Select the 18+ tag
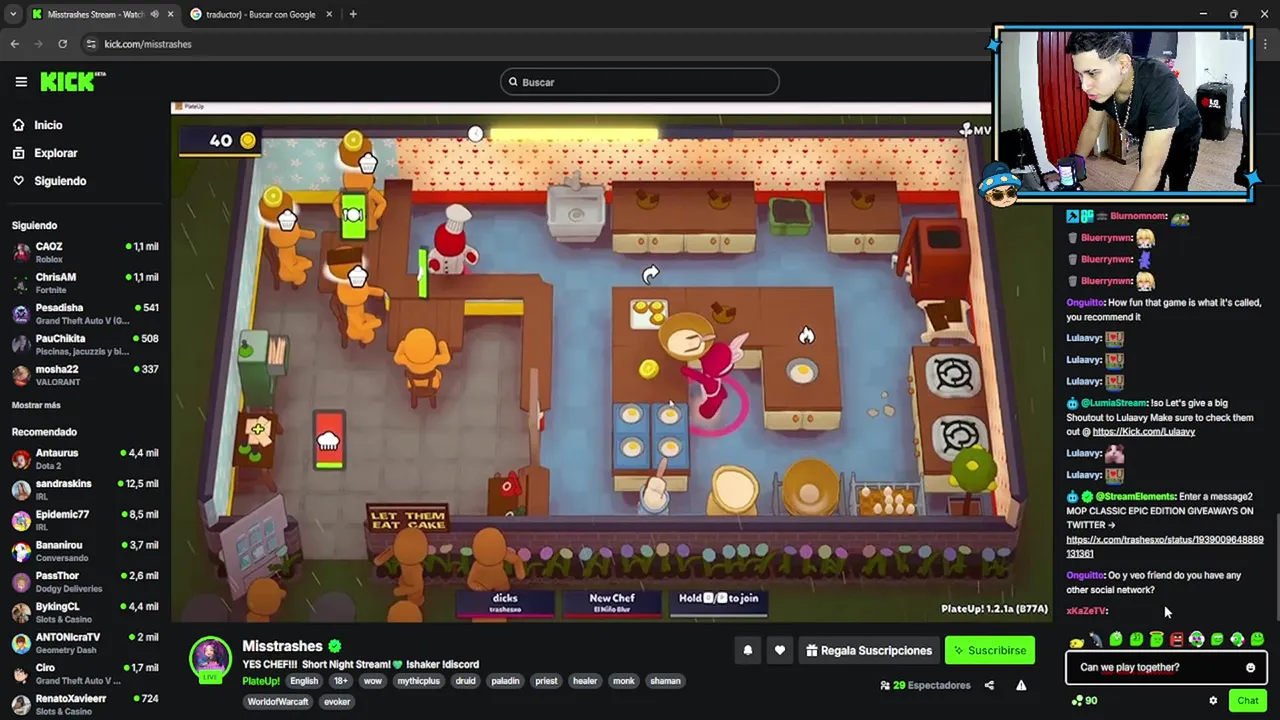The height and width of the screenshot is (720, 1280). 340,681
